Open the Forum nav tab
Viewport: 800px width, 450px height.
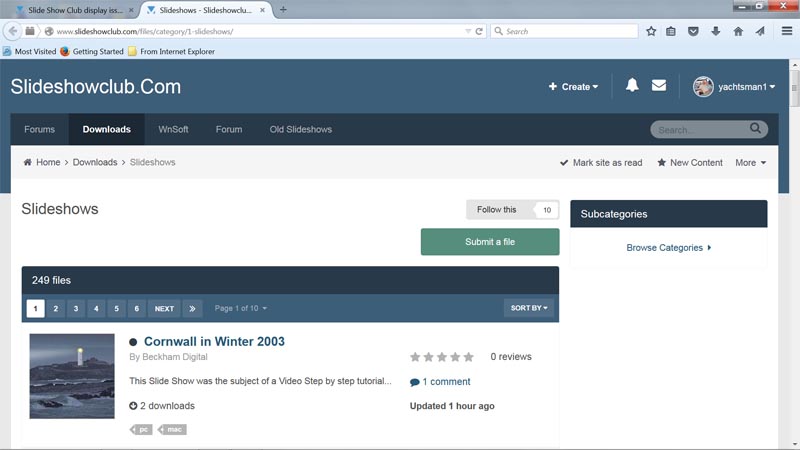pyautogui.click(x=229, y=130)
